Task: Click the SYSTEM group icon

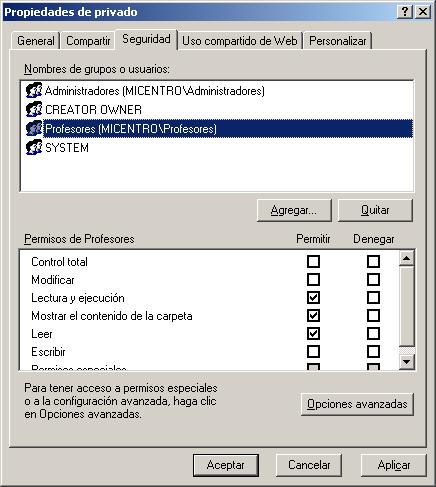Action: pyautogui.click(x=34, y=147)
